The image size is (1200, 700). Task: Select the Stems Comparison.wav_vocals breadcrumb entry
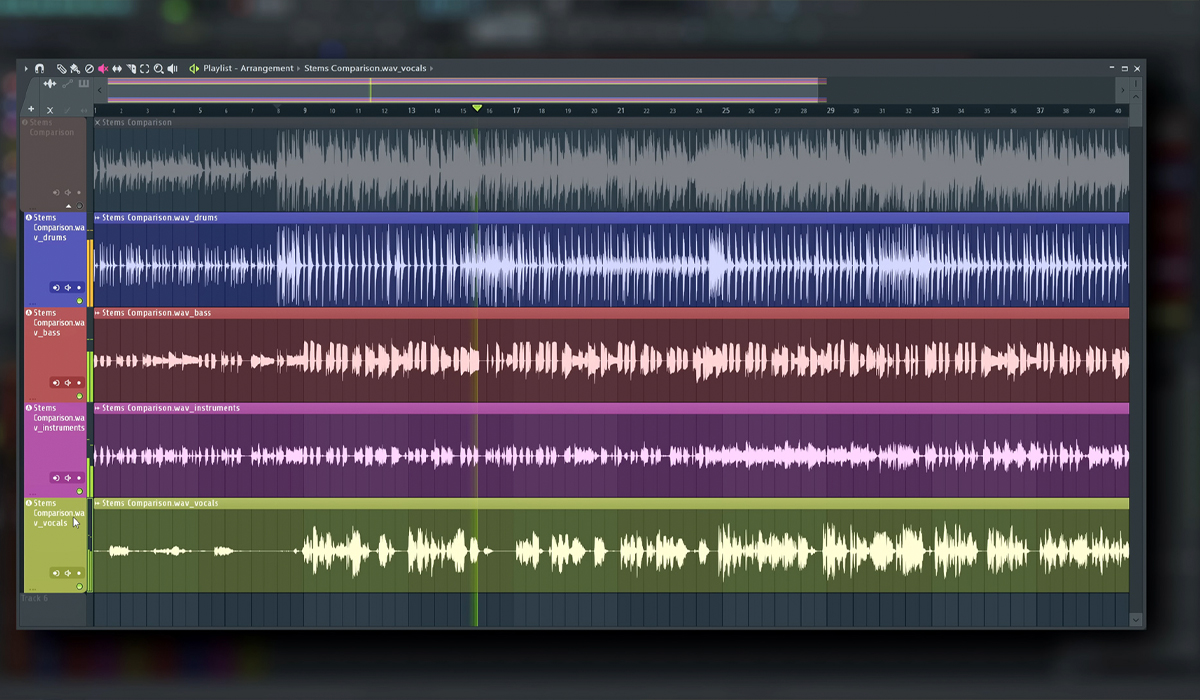point(364,69)
